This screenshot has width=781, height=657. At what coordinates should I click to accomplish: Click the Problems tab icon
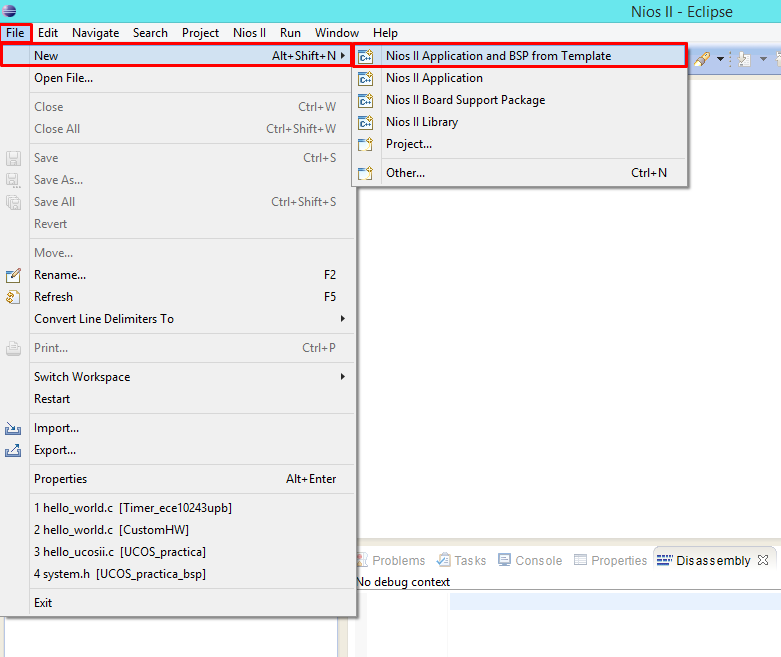[x=363, y=560]
